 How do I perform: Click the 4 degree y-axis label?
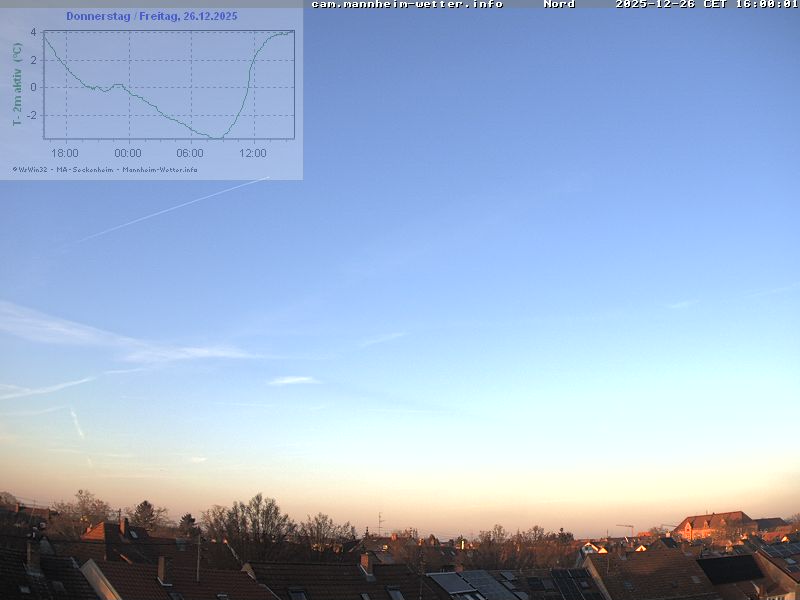point(33,32)
